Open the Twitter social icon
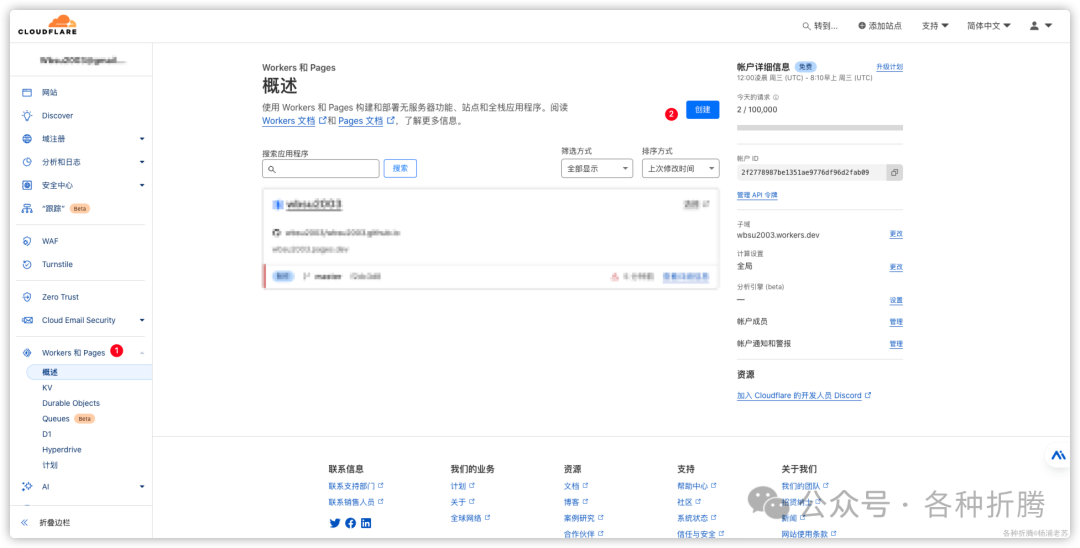The width and height of the screenshot is (1080, 548). [x=335, y=523]
